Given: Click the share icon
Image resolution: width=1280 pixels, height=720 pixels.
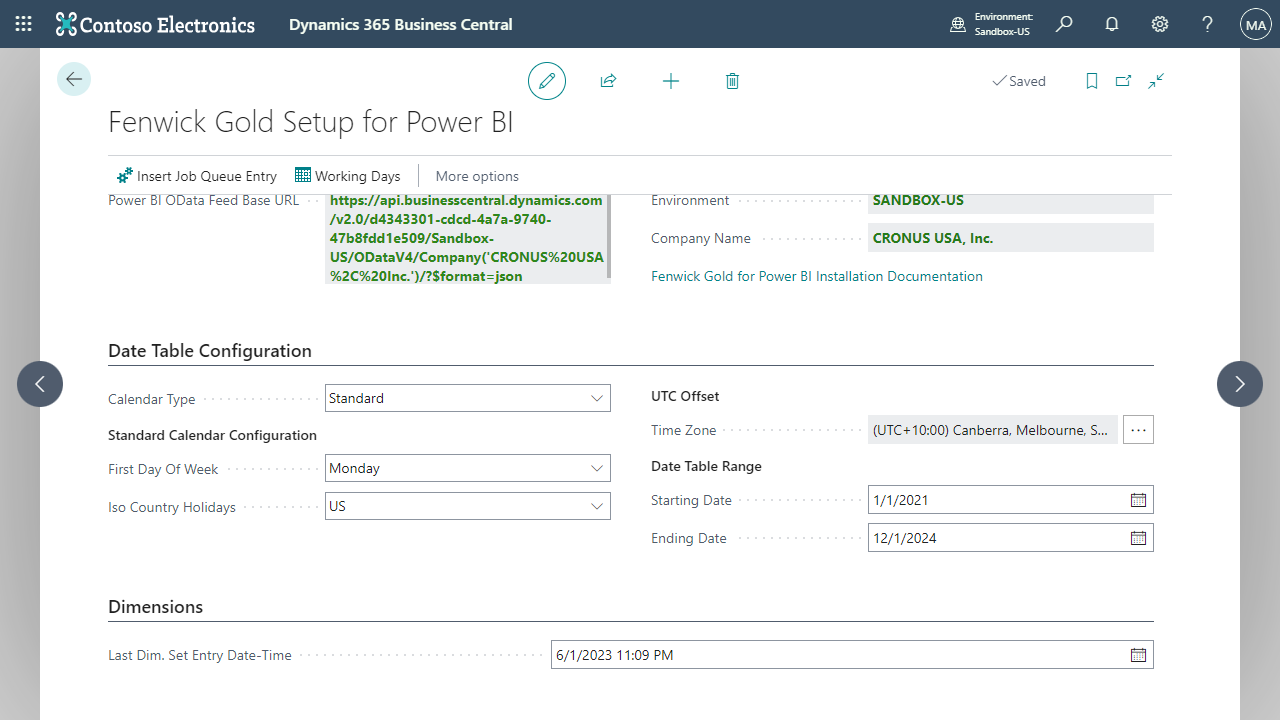Looking at the screenshot, I should (x=608, y=81).
